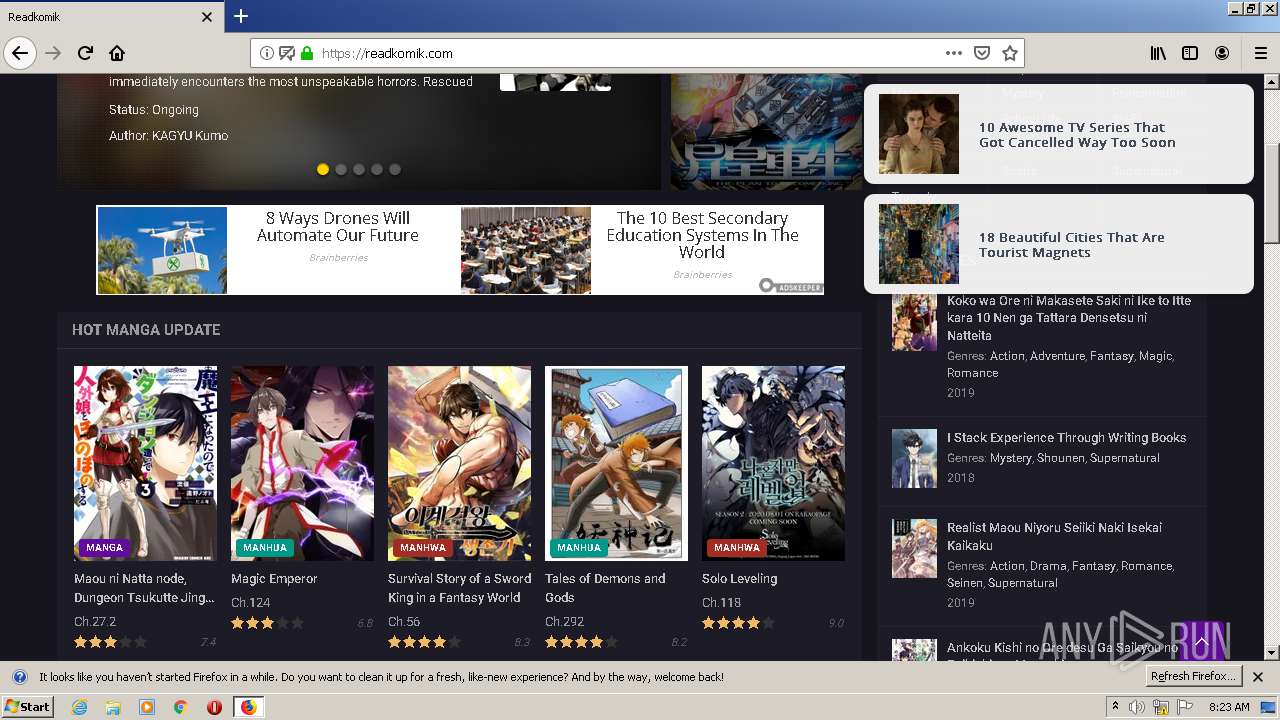Click the scroll-to-top arrow button
1280x720 pixels.
[1201, 642]
